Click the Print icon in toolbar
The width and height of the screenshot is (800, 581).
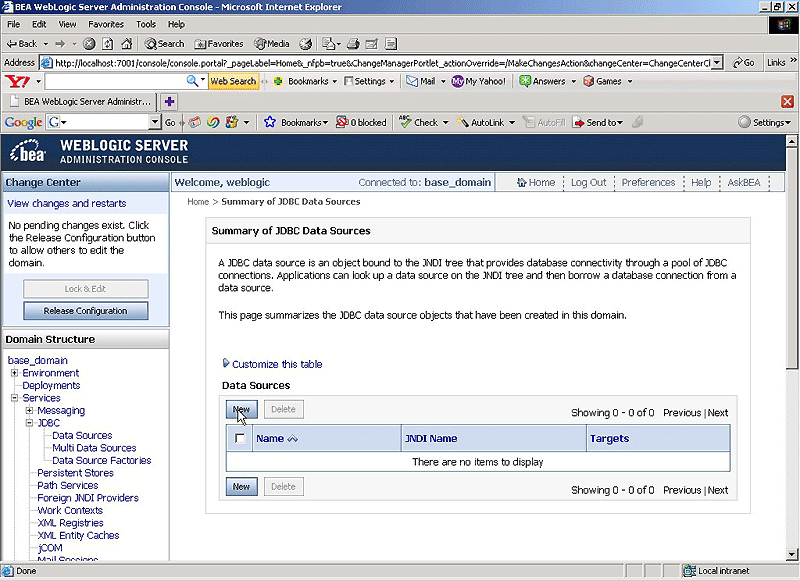tap(353, 44)
